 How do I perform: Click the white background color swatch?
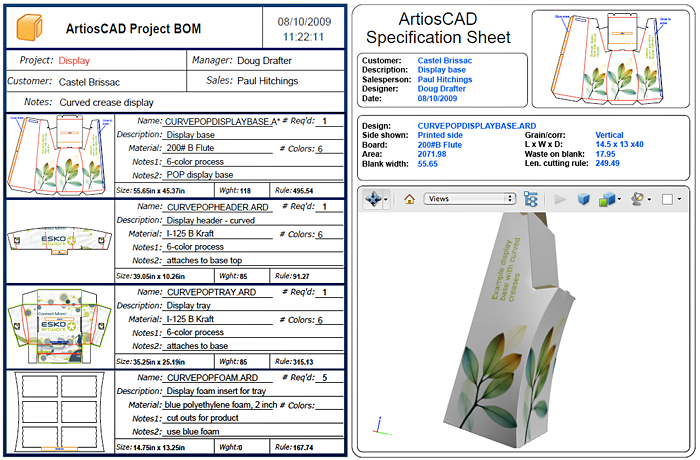coord(666,199)
